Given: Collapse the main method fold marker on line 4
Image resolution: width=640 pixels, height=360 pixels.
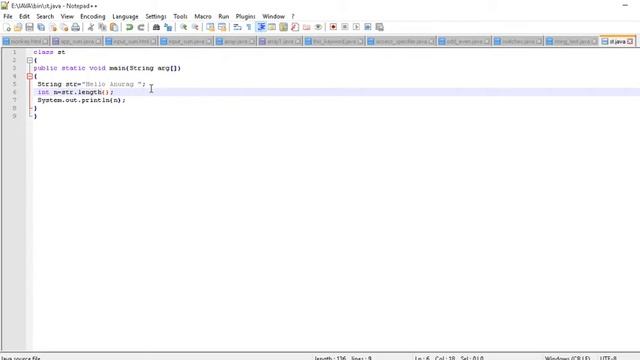Looking at the screenshot, I should point(30,76).
